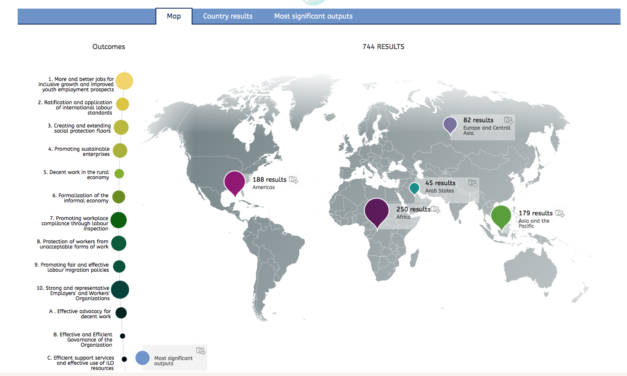Select outcome B governance small dot
The image size is (627, 376).
click(x=123, y=336)
